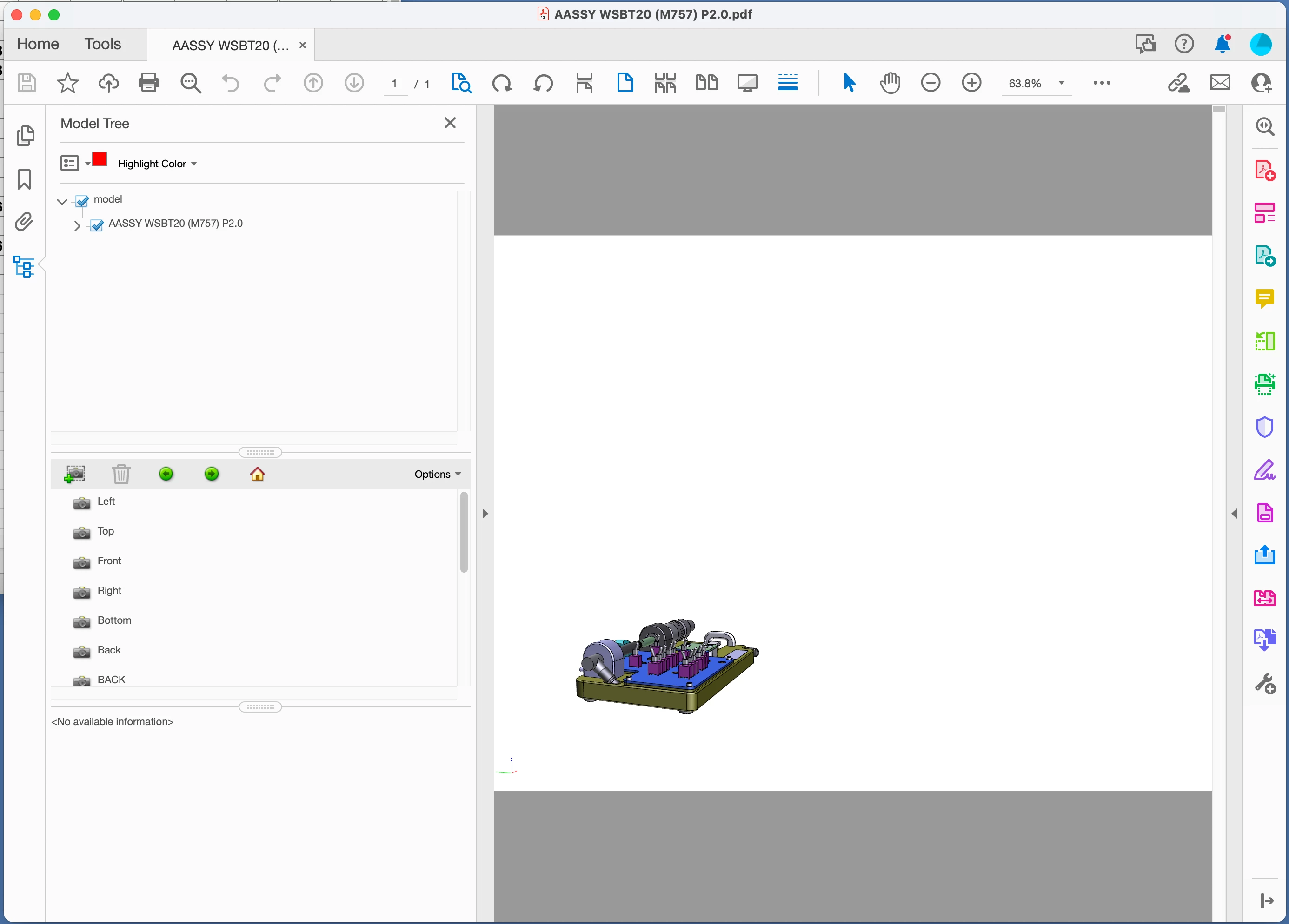The image size is (1289, 924).
Task: Switch to the Tools tab
Action: coord(102,44)
